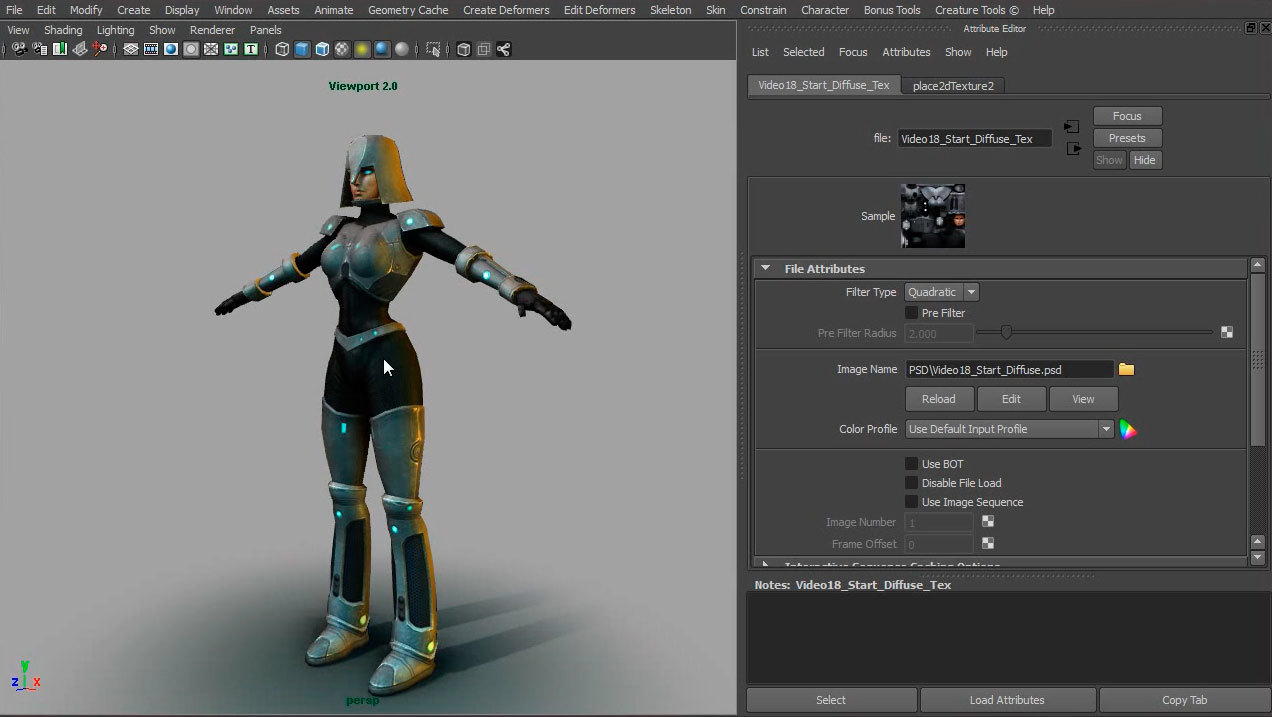Open the color profile management icon

1128,429
